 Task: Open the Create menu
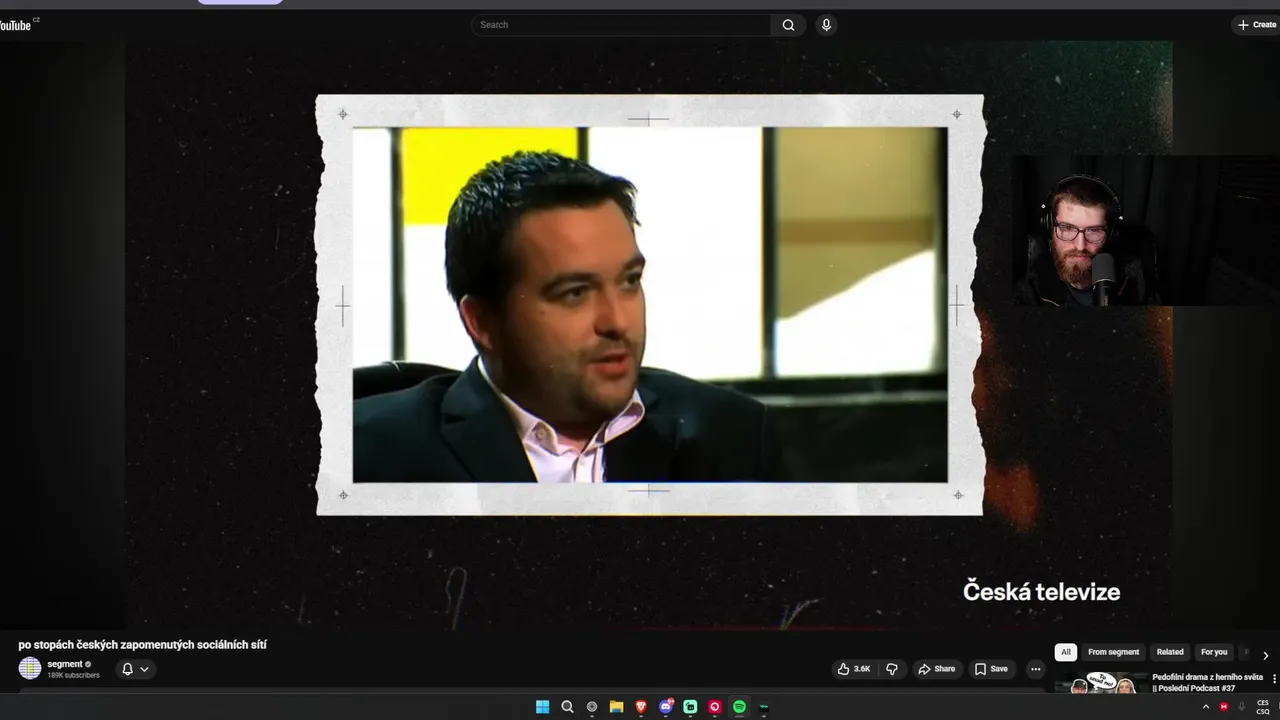pos(1256,25)
